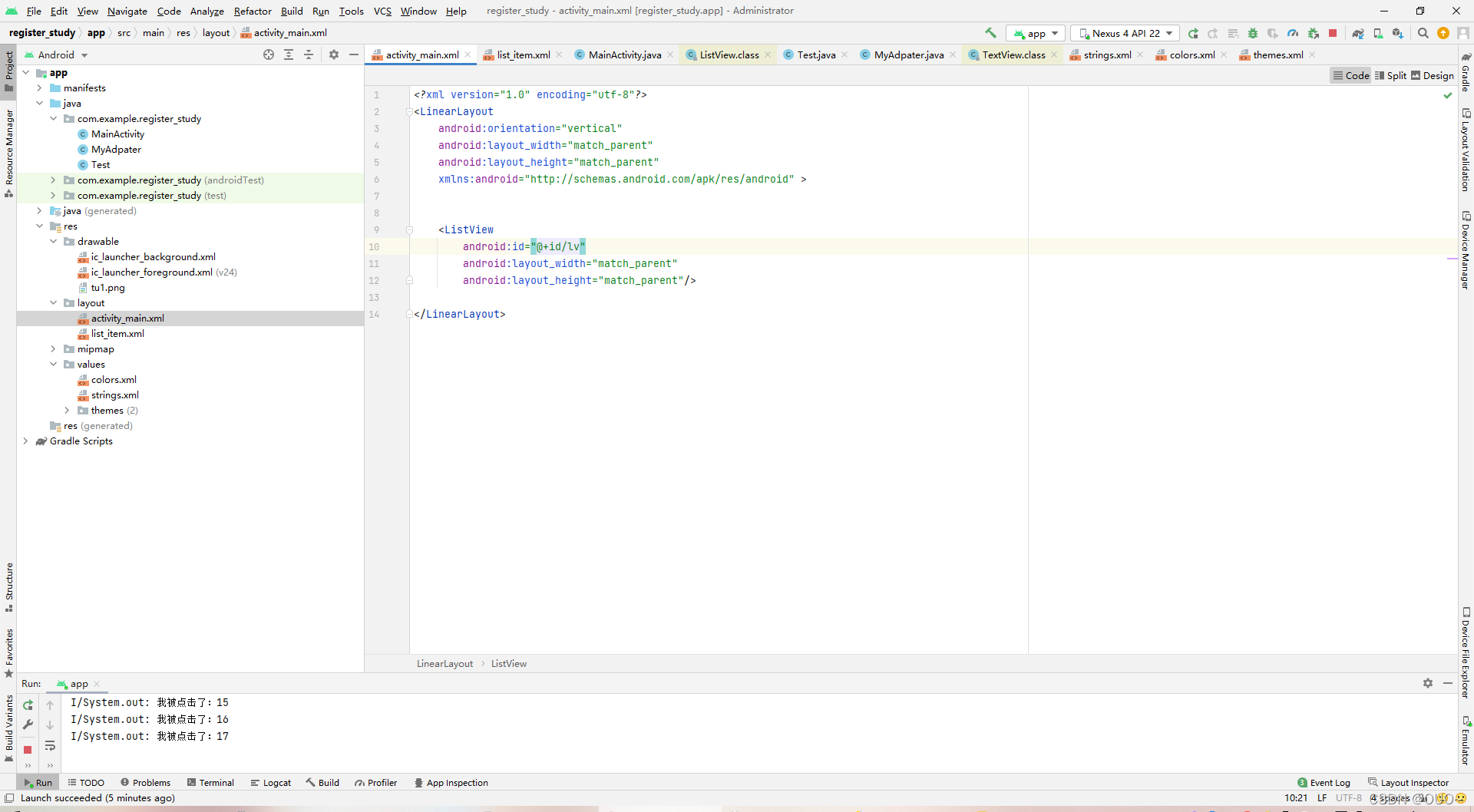Image resolution: width=1474 pixels, height=812 pixels.
Task: Click the Debug app bug icon
Action: point(1253,33)
